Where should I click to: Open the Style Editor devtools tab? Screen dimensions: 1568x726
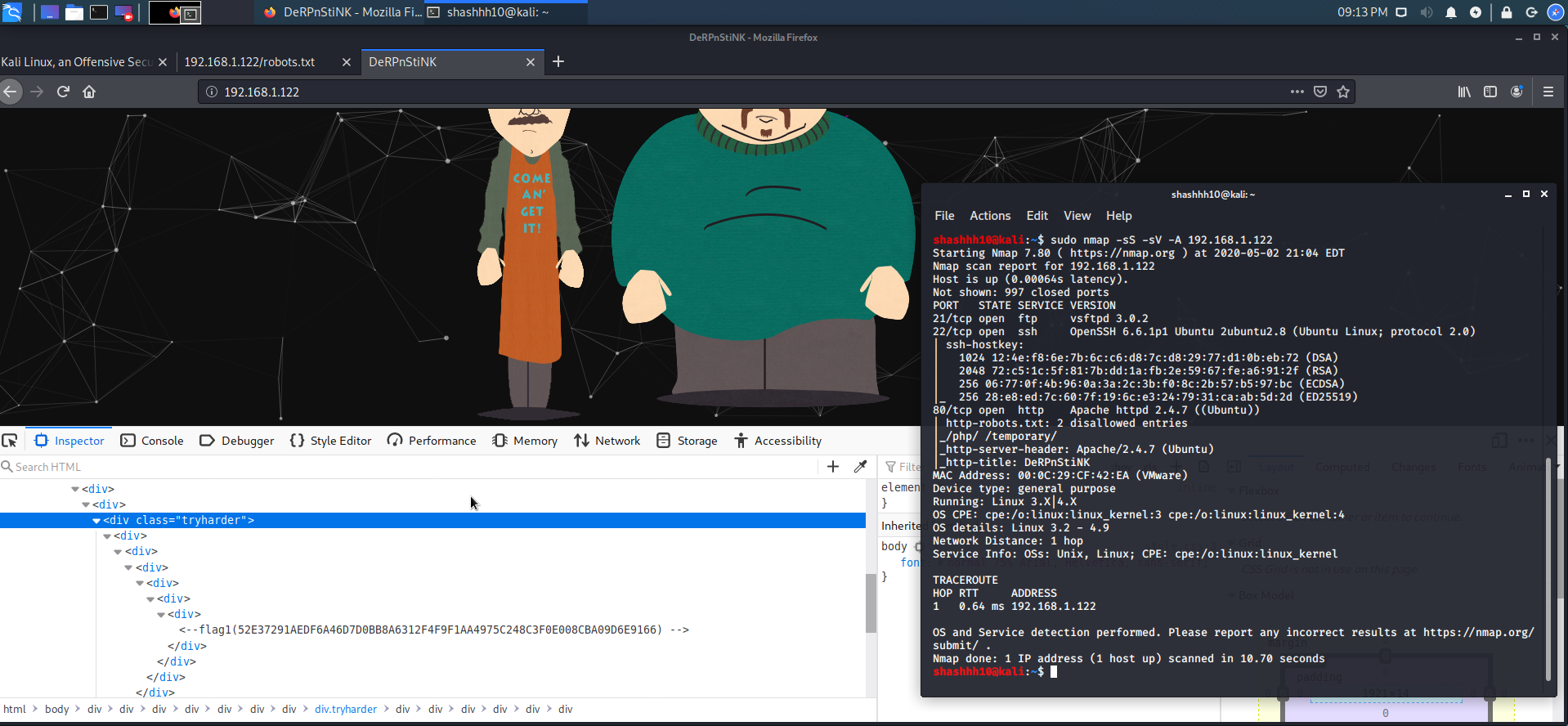(331, 441)
